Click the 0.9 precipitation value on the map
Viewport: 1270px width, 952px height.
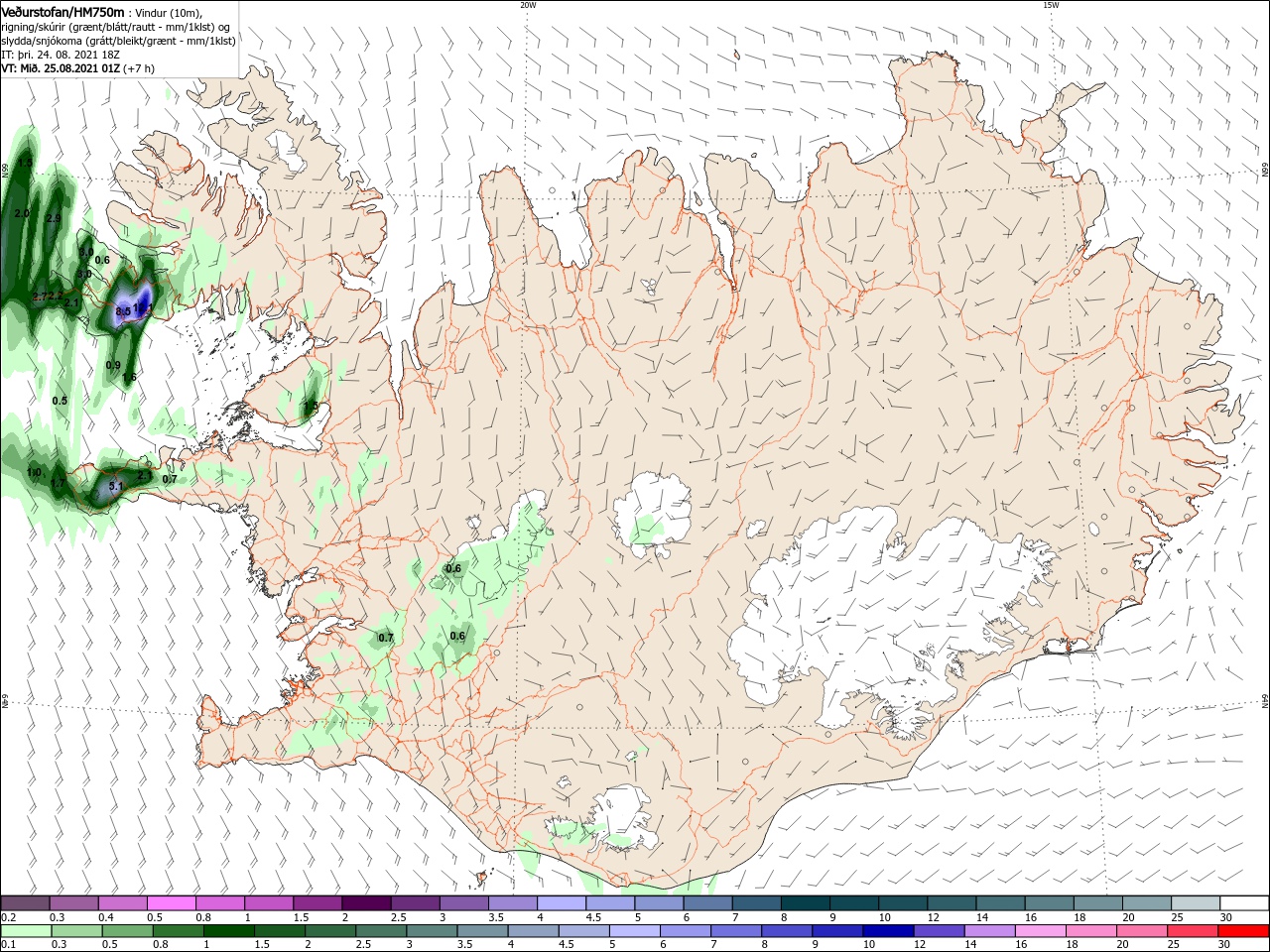(x=113, y=365)
